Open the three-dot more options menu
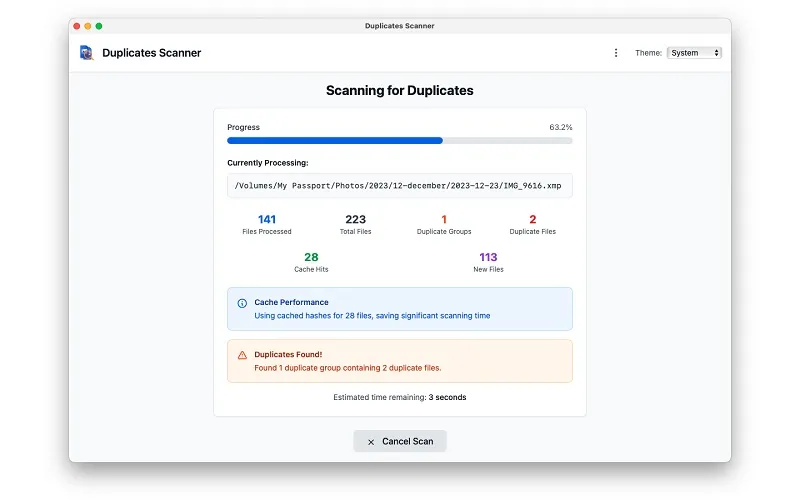 pos(616,53)
